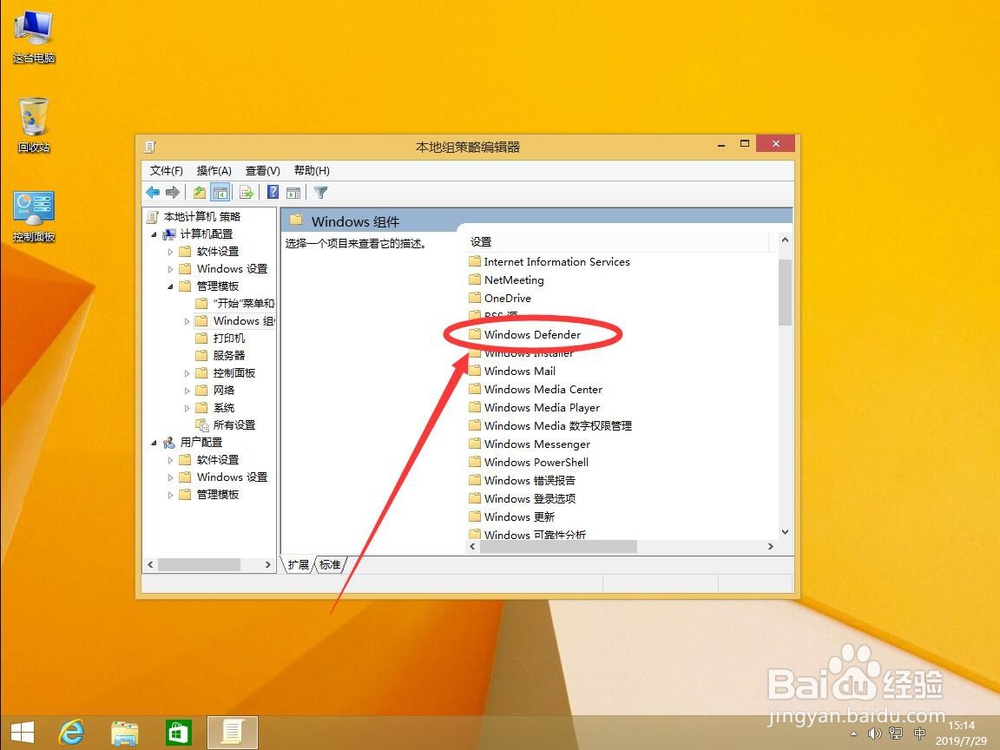Select the OneDrive folder

tap(500, 298)
